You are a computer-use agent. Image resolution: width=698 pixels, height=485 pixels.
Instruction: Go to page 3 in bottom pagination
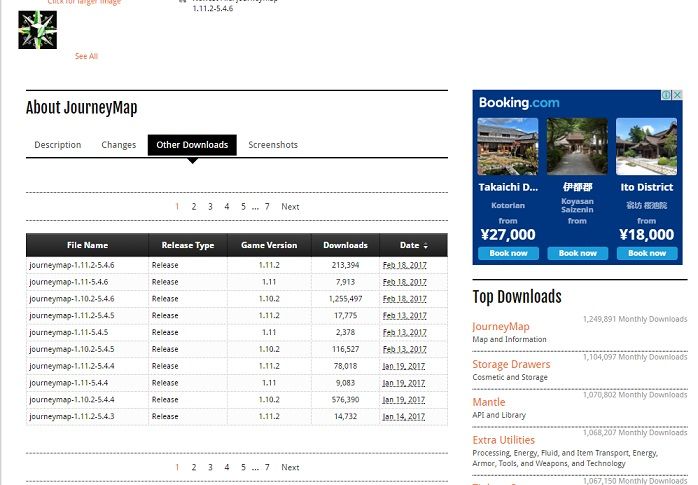[x=210, y=467]
